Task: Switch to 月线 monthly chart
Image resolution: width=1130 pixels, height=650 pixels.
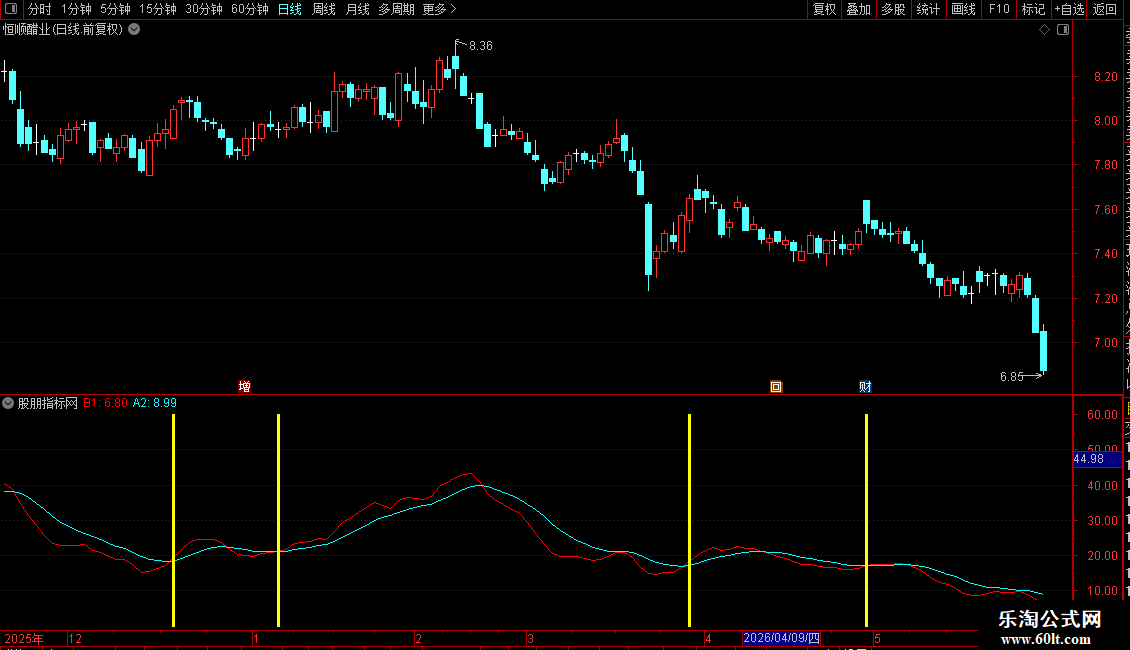Action: point(357,9)
